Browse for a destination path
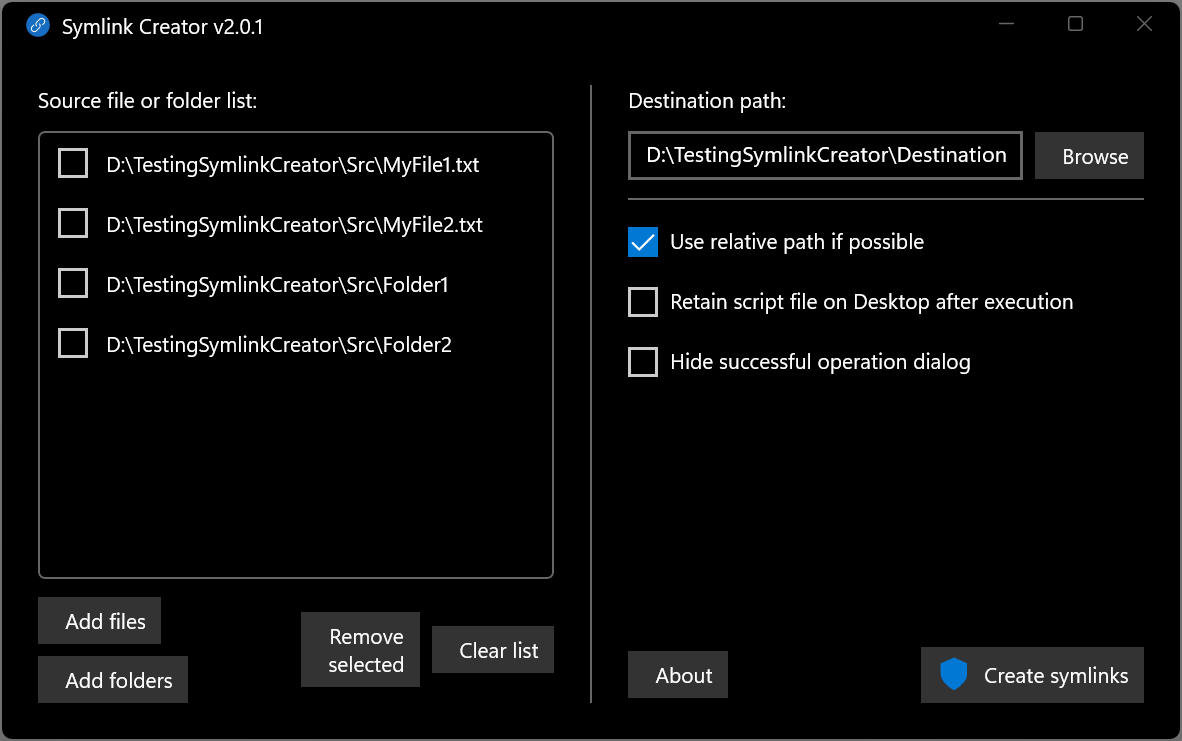Viewport: 1182px width, 741px height. pos(1089,156)
